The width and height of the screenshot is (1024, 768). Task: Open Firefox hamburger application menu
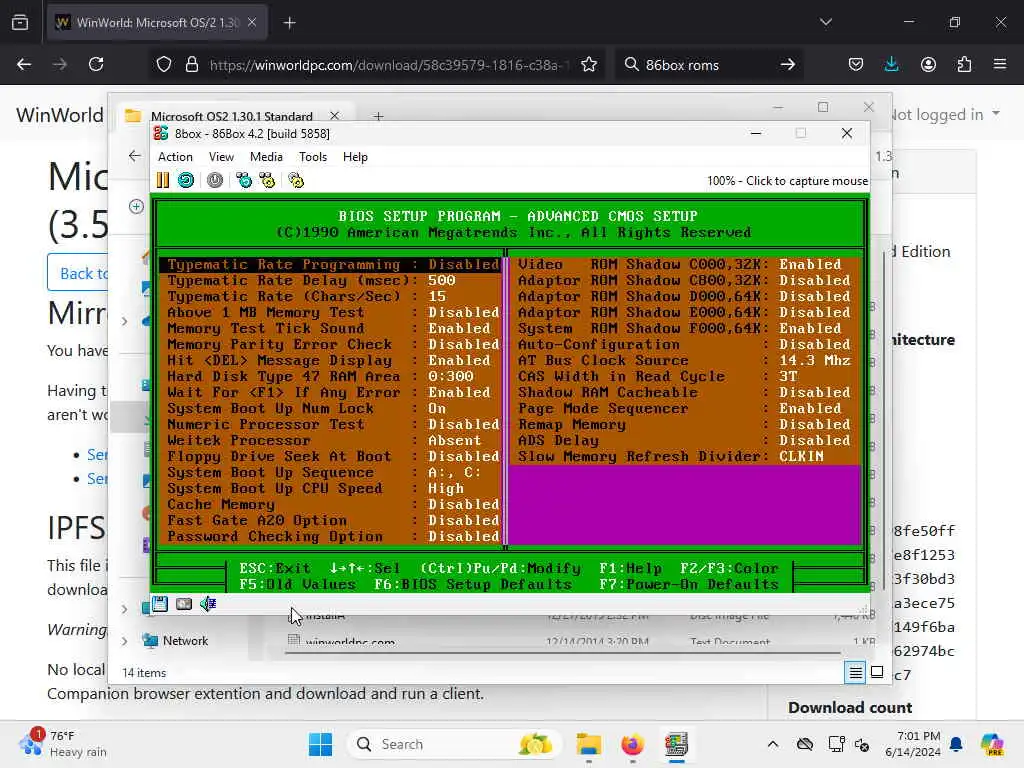point(1000,64)
